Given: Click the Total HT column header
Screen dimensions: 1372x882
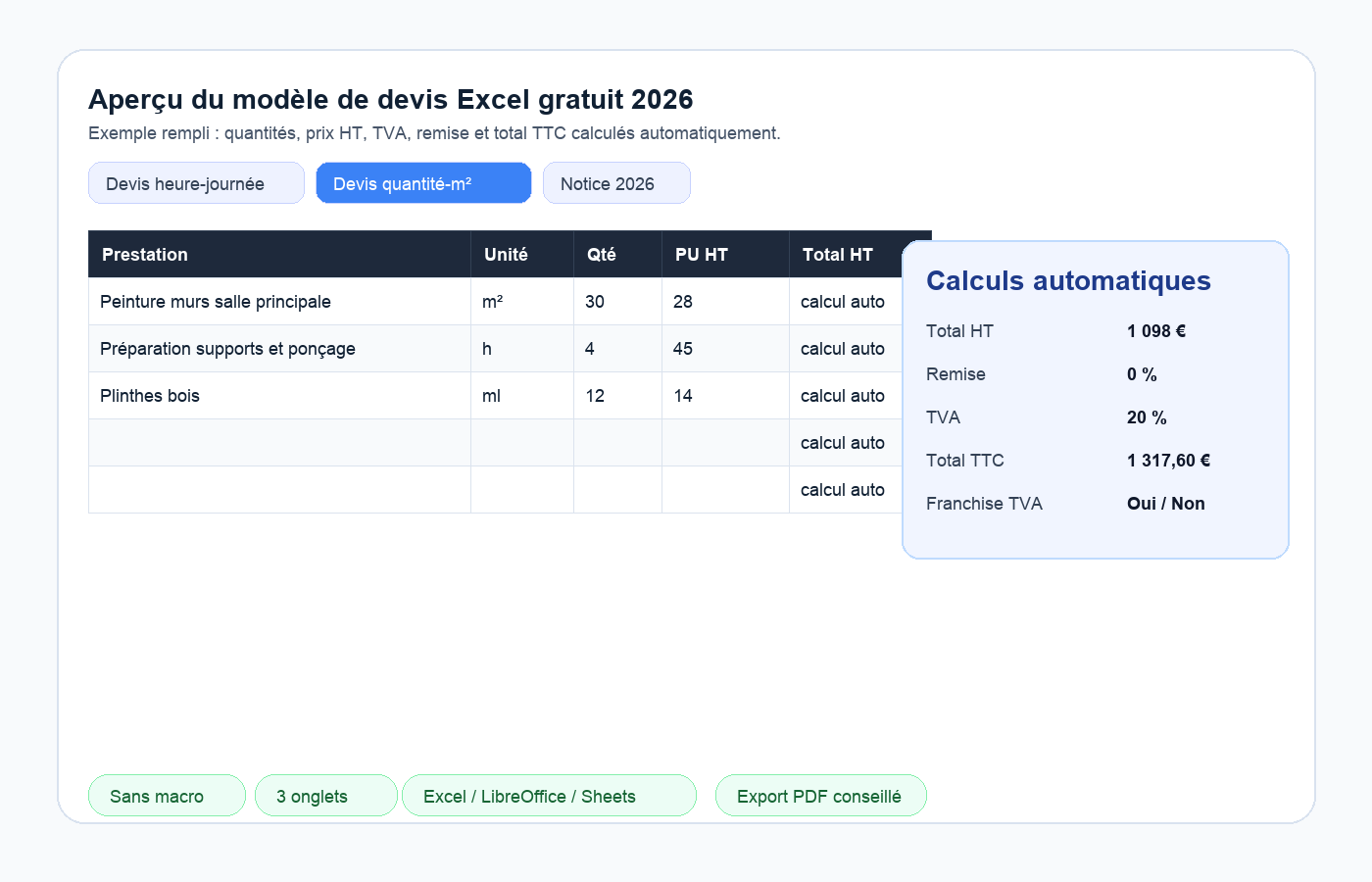Looking at the screenshot, I should click(846, 255).
